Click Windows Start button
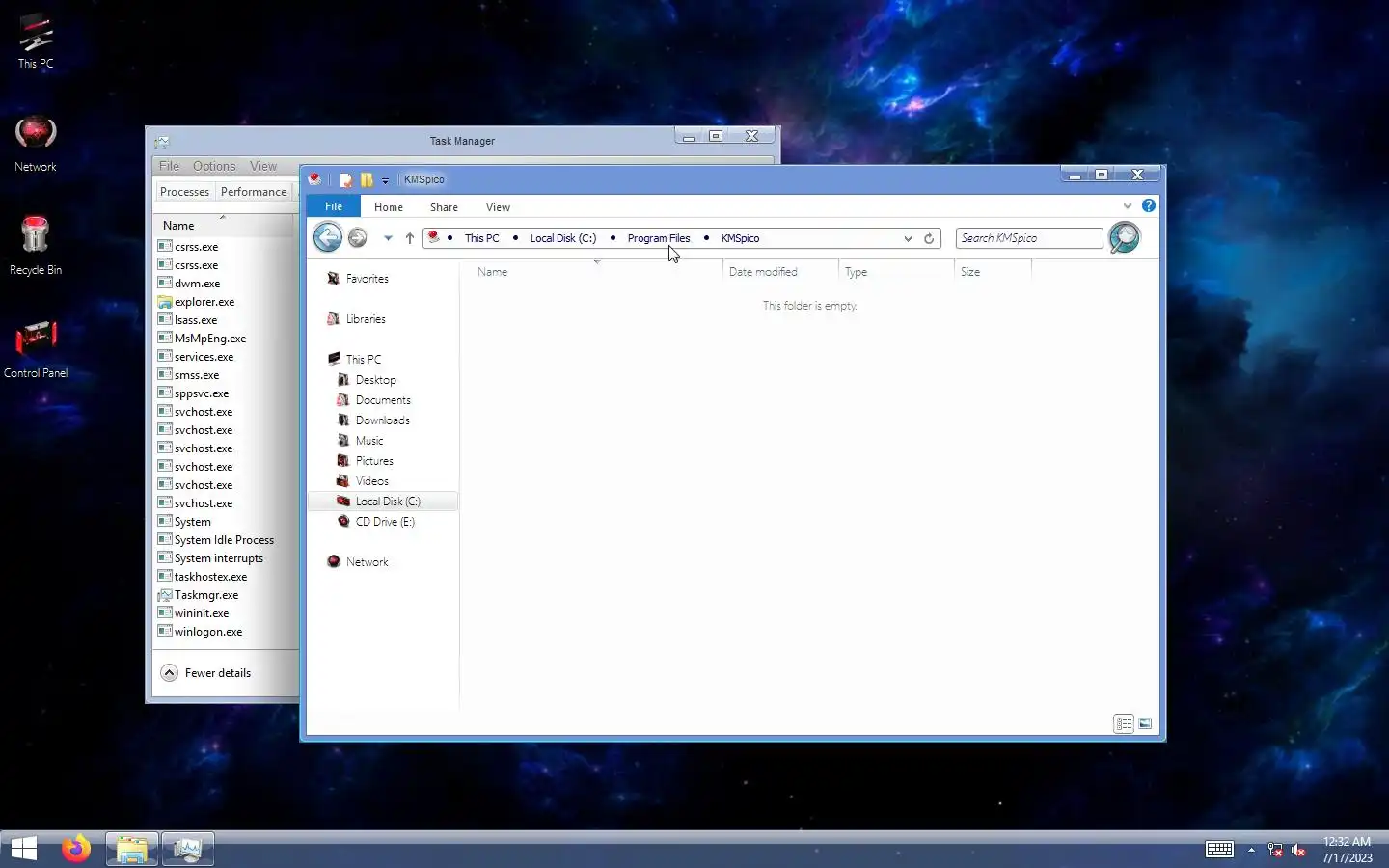Screen dimensions: 1389x868 23,849
